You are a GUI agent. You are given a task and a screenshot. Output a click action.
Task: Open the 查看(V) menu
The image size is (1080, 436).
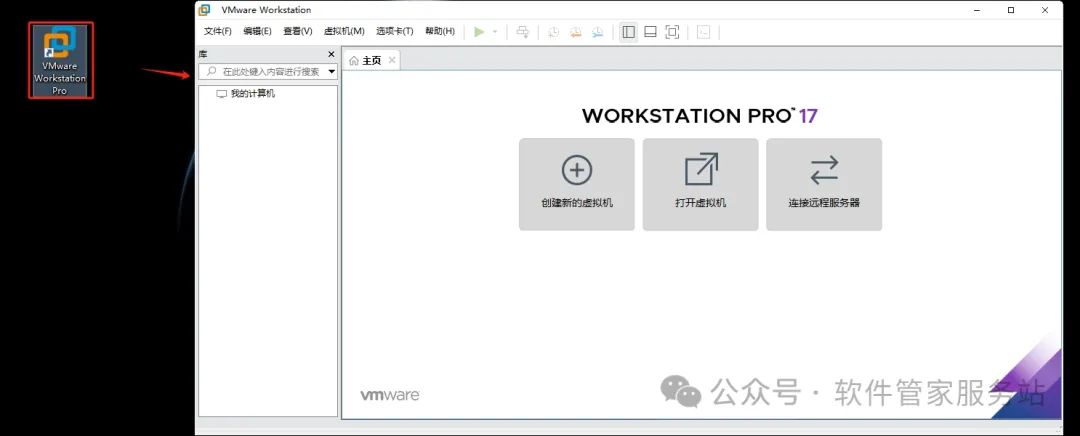pyautogui.click(x=298, y=31)
